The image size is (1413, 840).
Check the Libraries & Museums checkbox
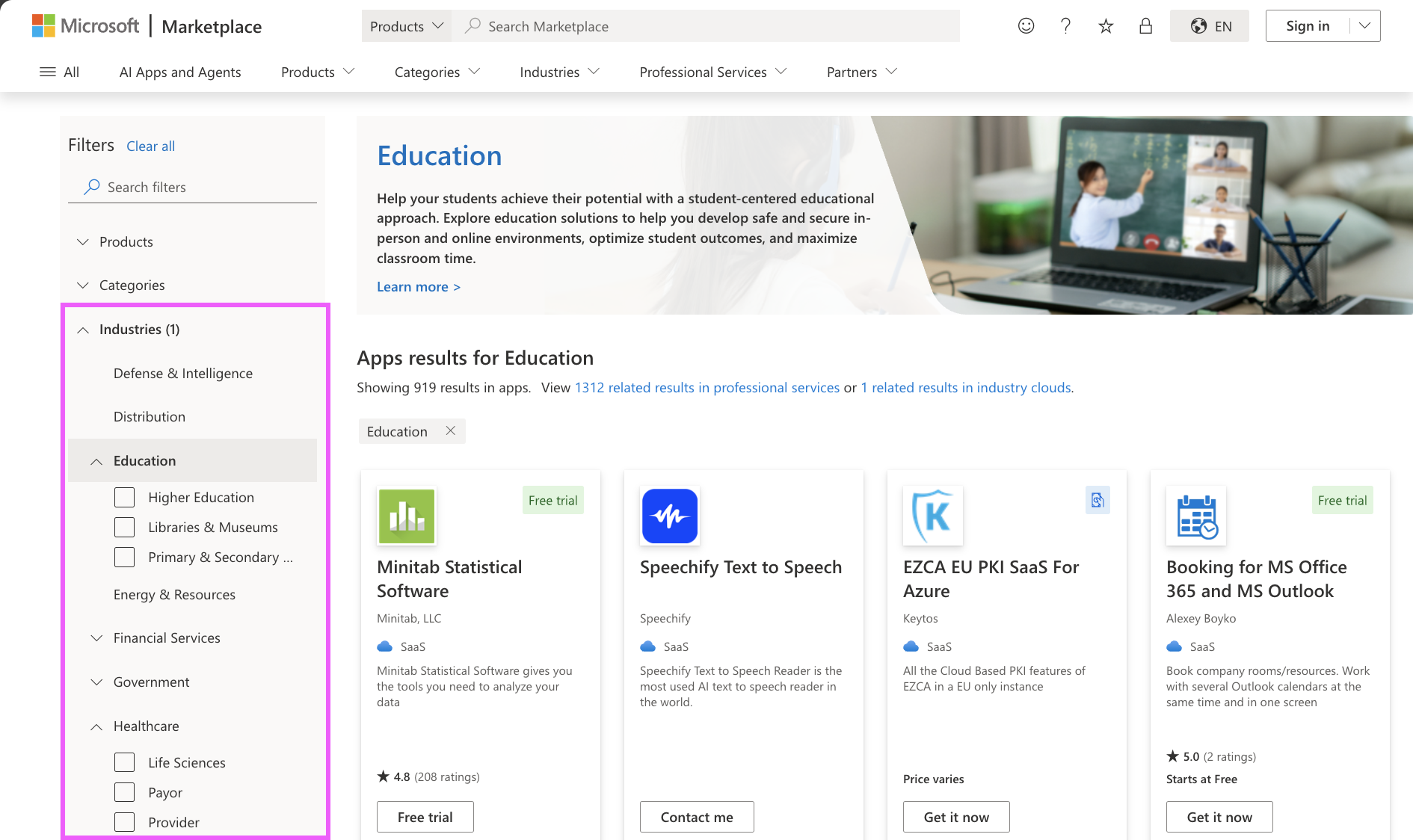coord(124,527)
